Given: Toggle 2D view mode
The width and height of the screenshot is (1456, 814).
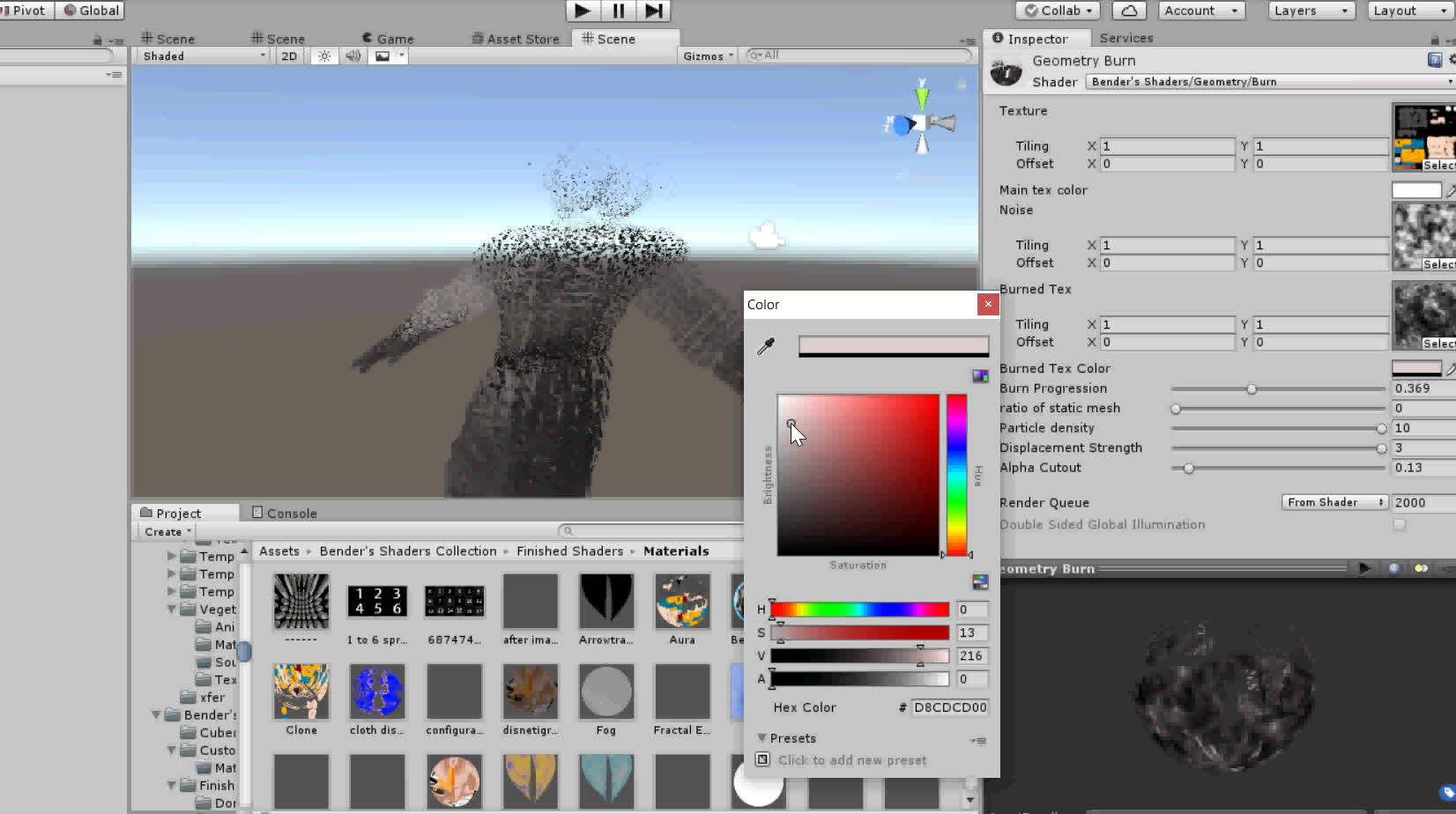Looking at the screenshot, I should (289, 55).
